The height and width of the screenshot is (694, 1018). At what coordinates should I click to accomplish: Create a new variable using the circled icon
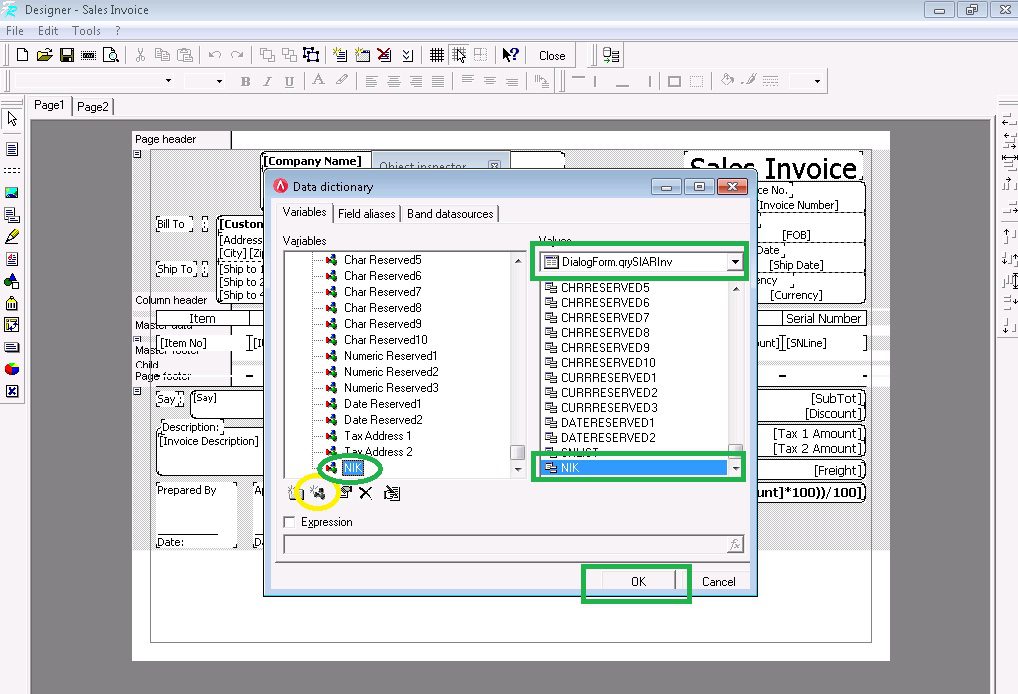pyautogui.click(x=317, y=494)
